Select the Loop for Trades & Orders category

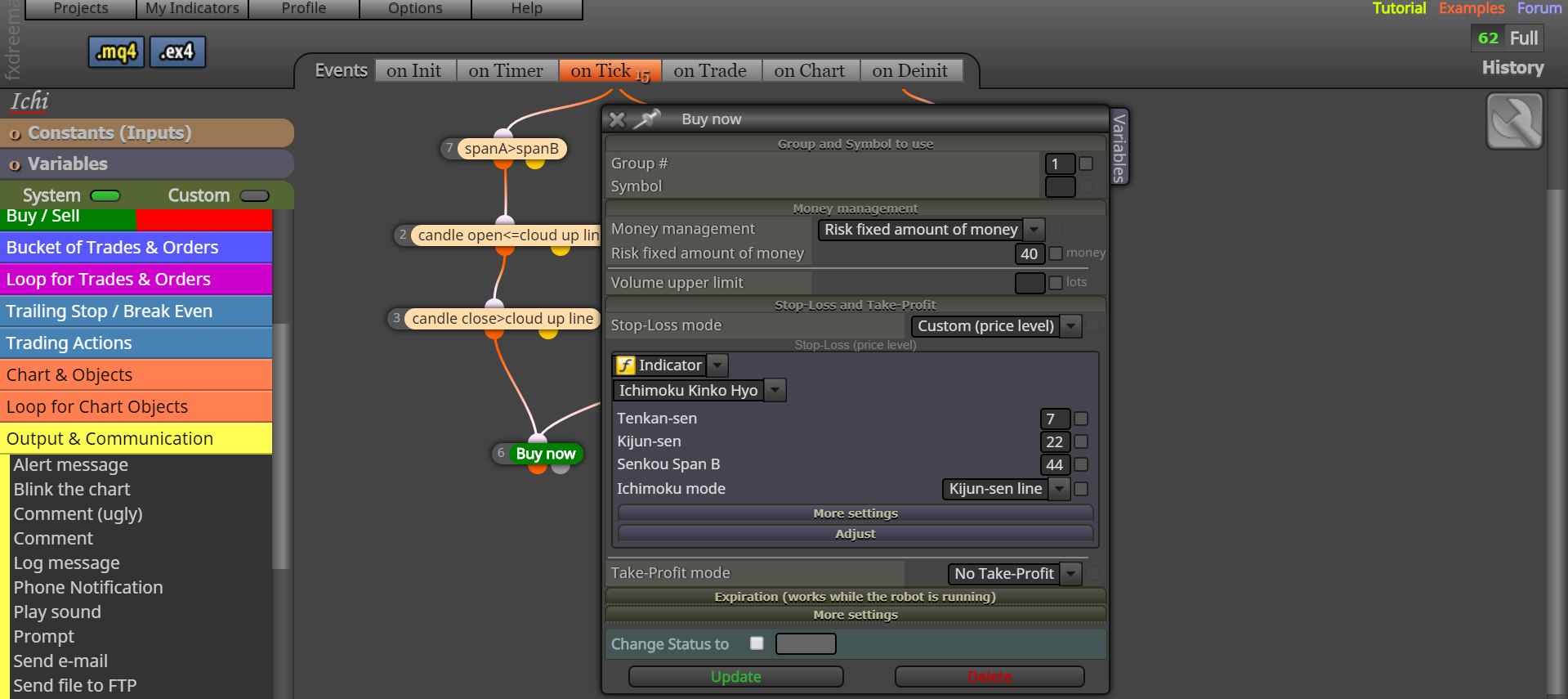pos(136,280)
